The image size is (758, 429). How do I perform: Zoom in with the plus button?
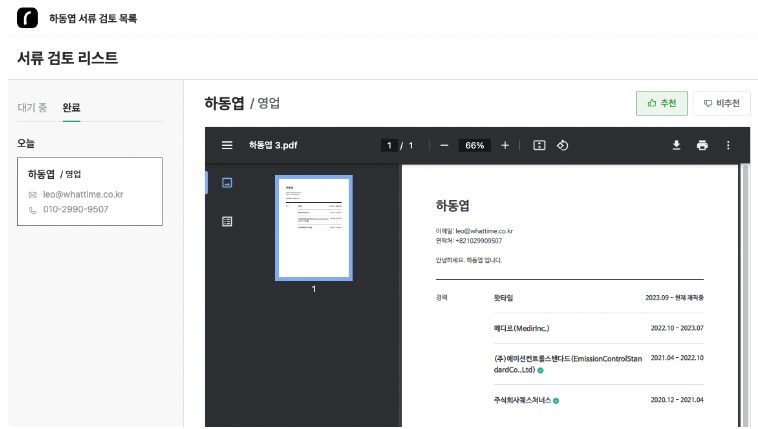pos(505,145)
